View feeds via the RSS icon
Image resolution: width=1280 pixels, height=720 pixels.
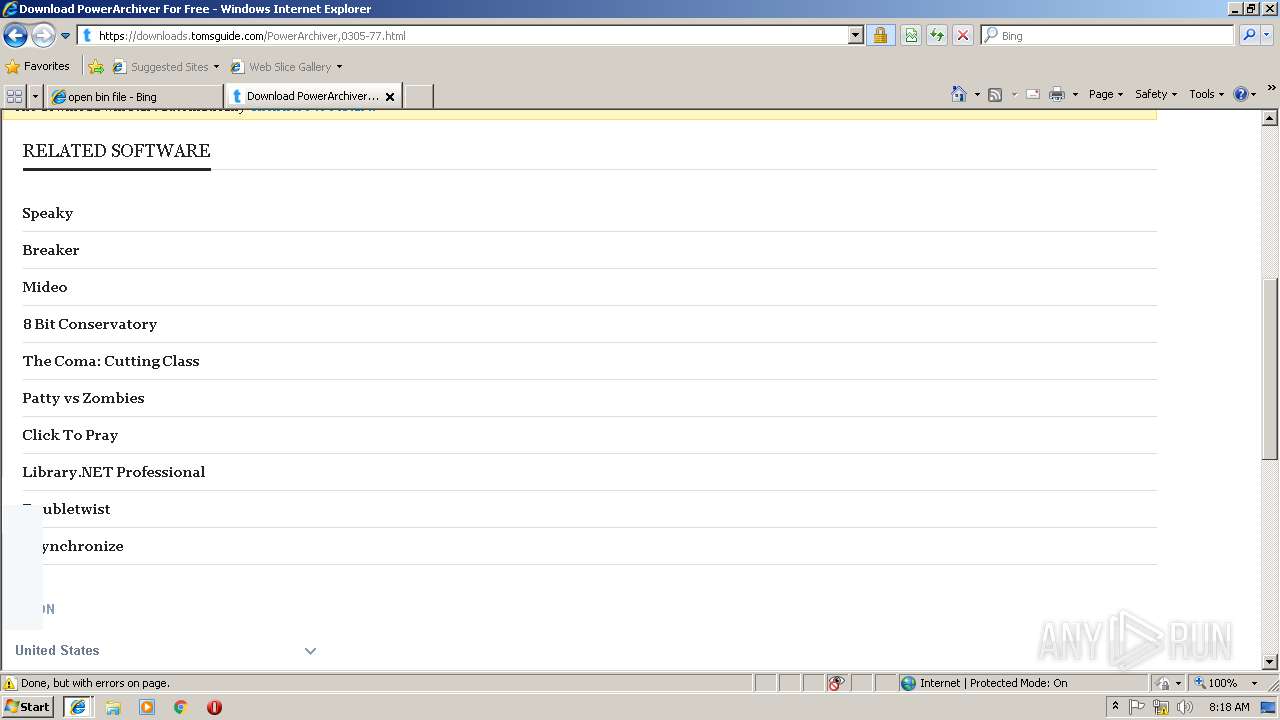(x=995, y=94)
